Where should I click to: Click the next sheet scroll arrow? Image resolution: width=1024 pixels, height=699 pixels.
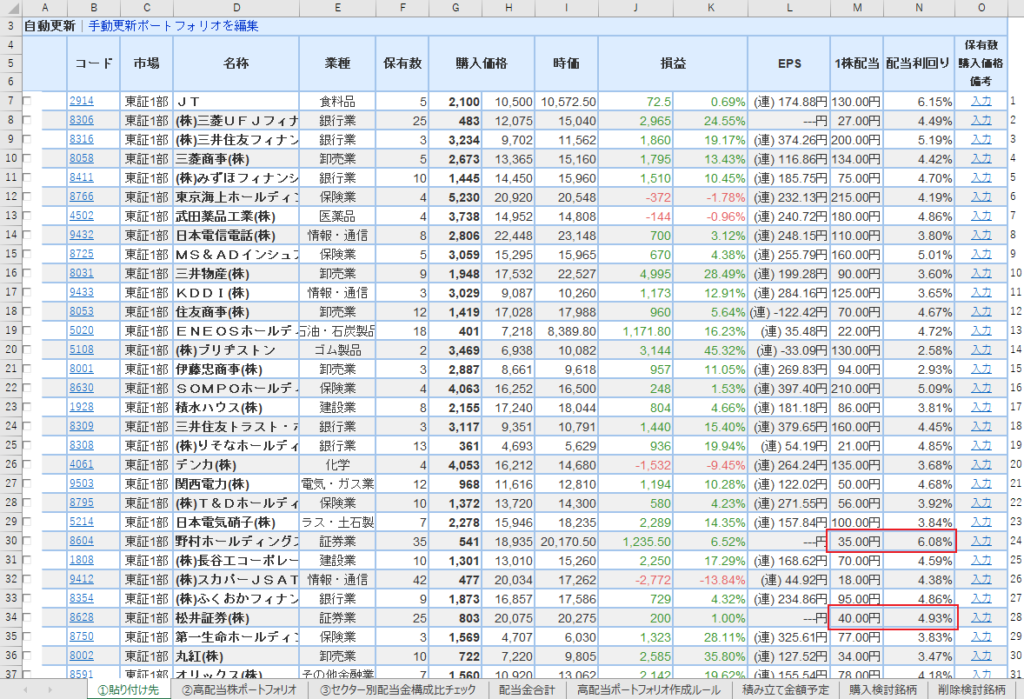(x=50, y=689)
